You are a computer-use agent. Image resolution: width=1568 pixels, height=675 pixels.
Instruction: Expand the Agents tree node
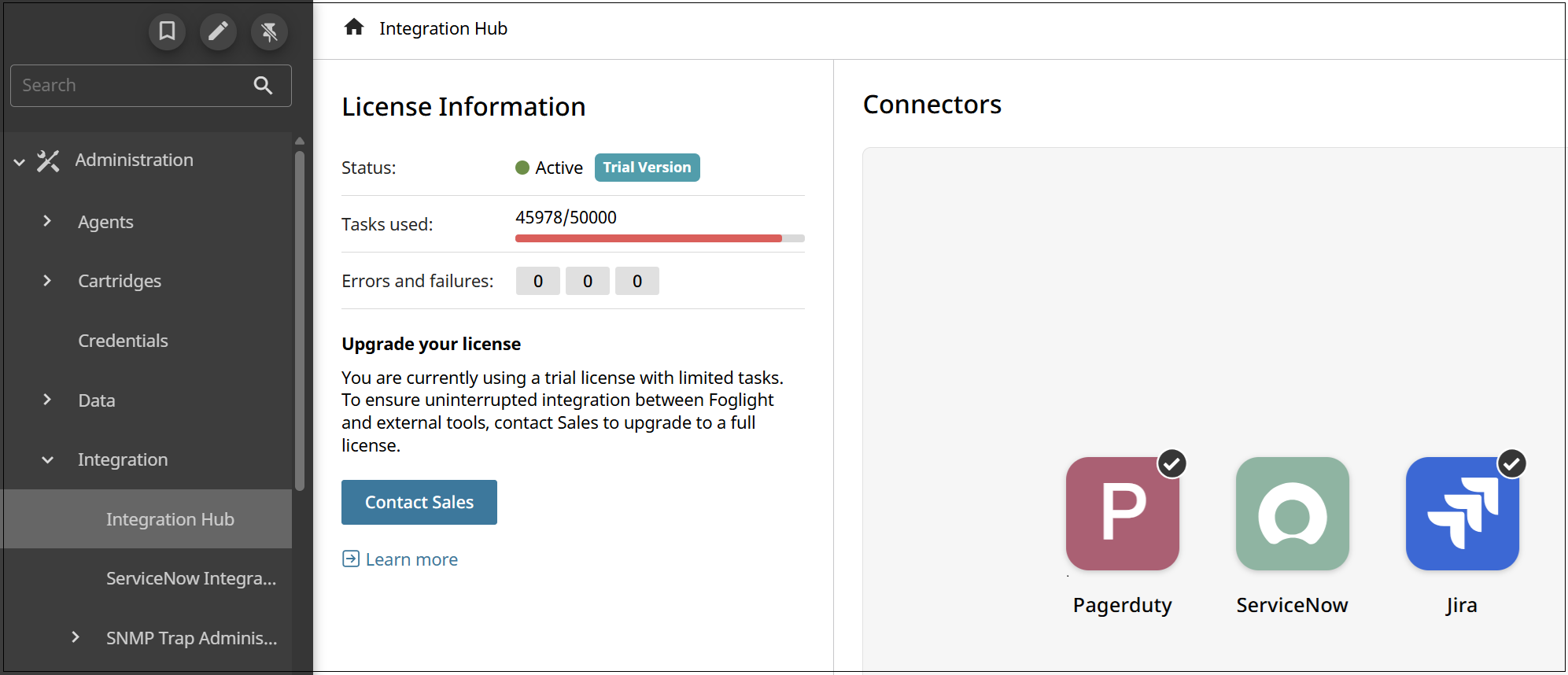coord(47,221)
